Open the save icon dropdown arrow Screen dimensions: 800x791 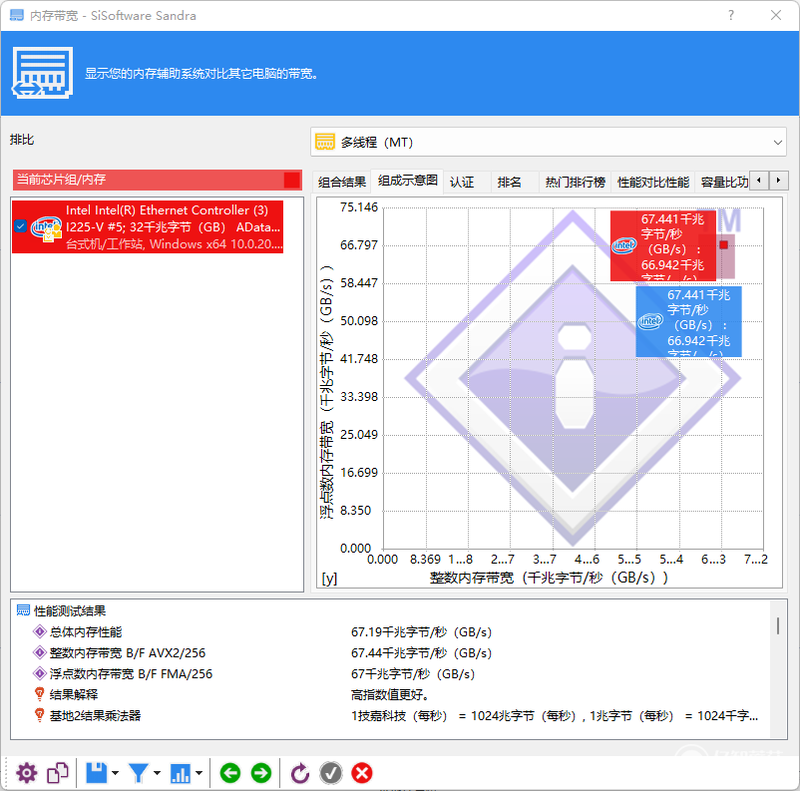[115, 773]
